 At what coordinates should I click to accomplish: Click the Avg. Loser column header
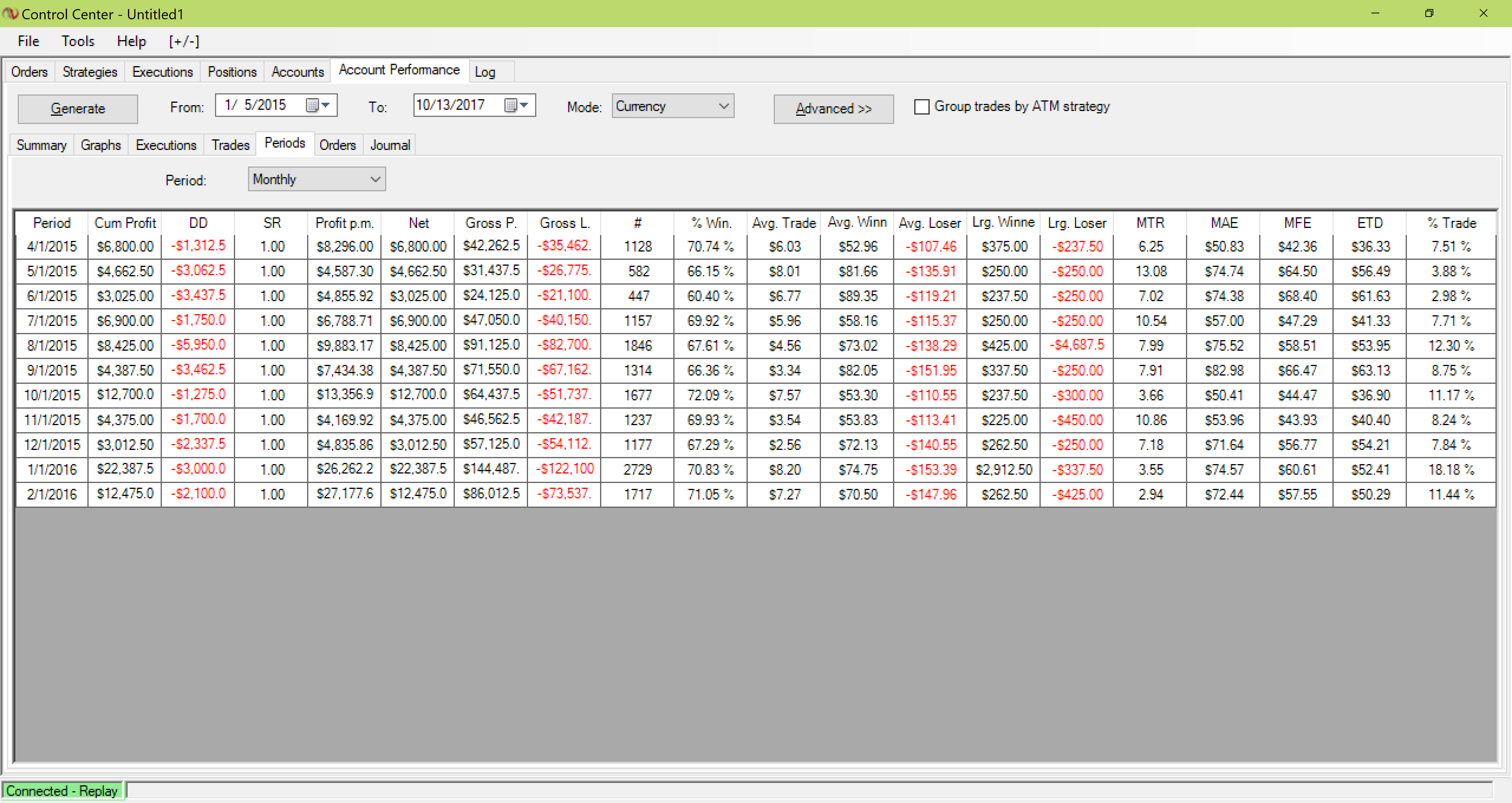[930, 223]
